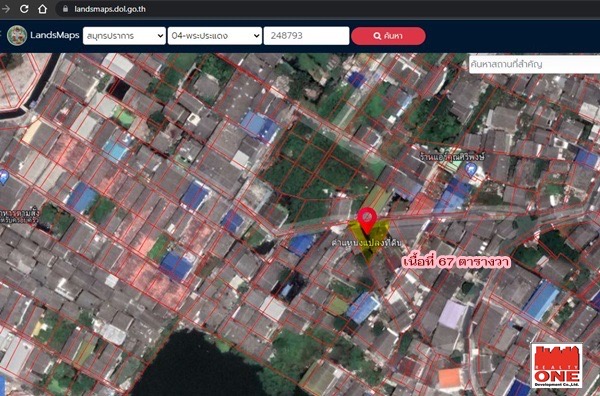This screenshot has height=396, width=600.
Task: Click the ร้านแอร์คุณศิริพงษ์ shop label on map
Action: click(452, 157)
